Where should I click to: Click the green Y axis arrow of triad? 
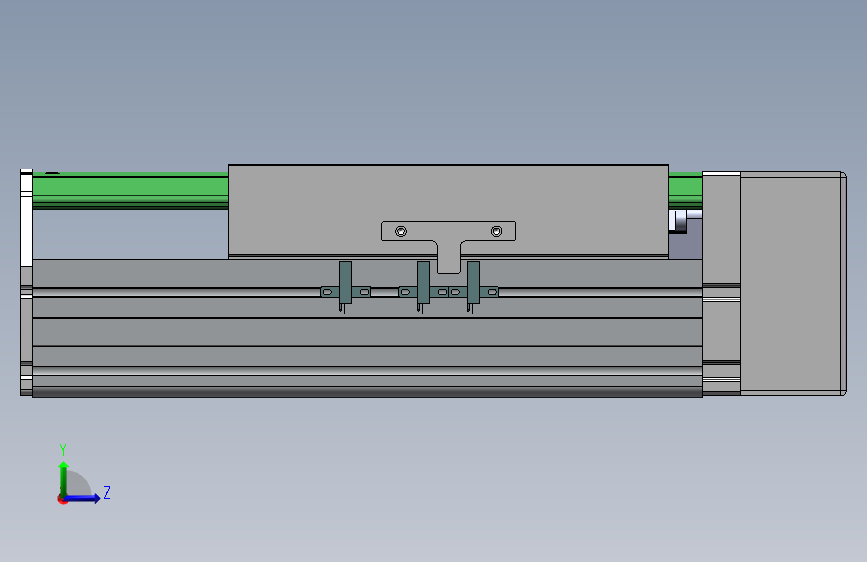coord(64,479)
